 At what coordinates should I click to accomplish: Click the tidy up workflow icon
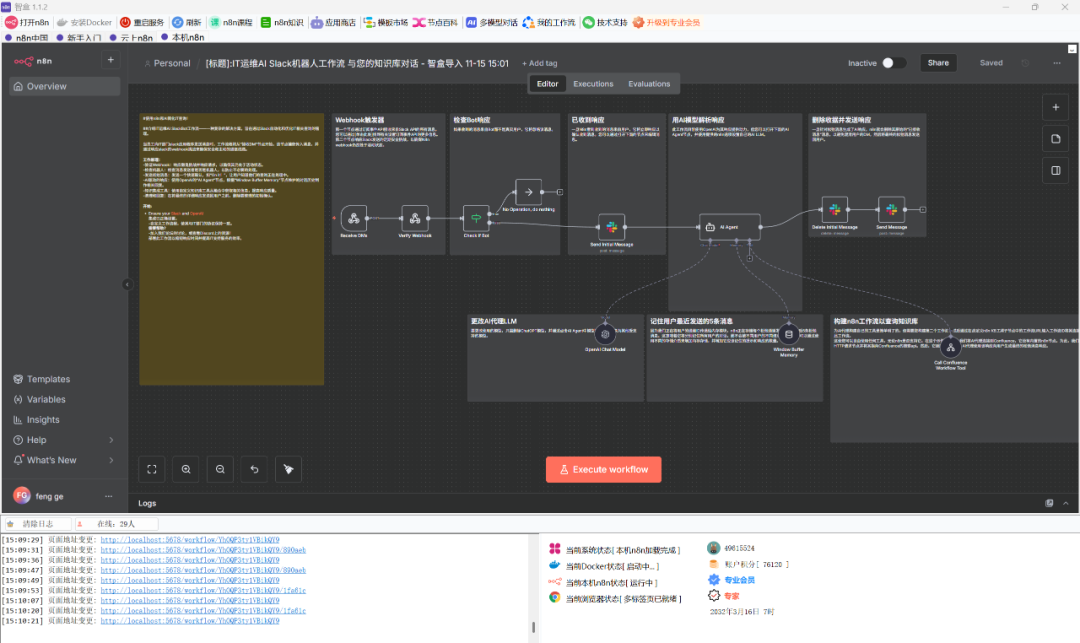click(287, 468)
